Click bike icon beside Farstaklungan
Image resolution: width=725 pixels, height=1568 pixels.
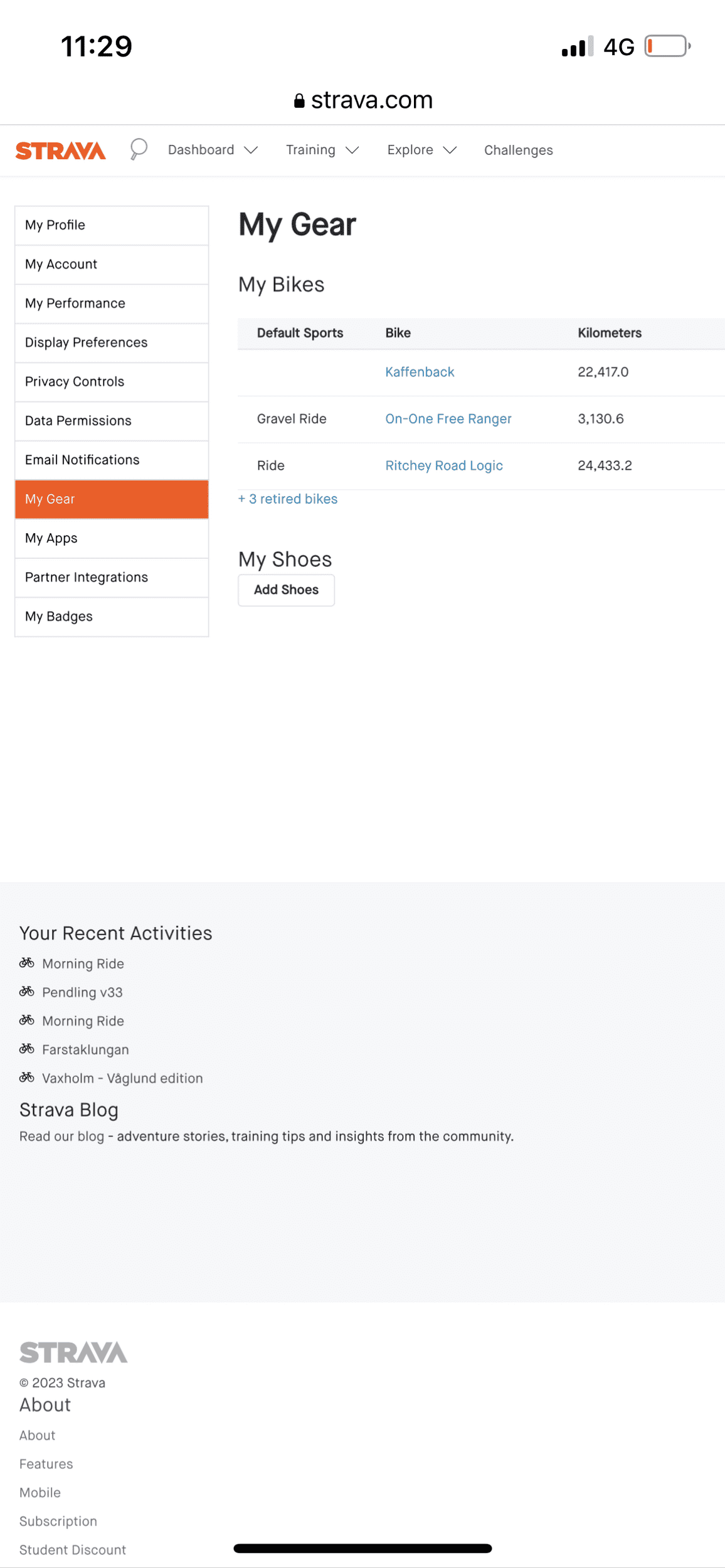point(26,1049)
